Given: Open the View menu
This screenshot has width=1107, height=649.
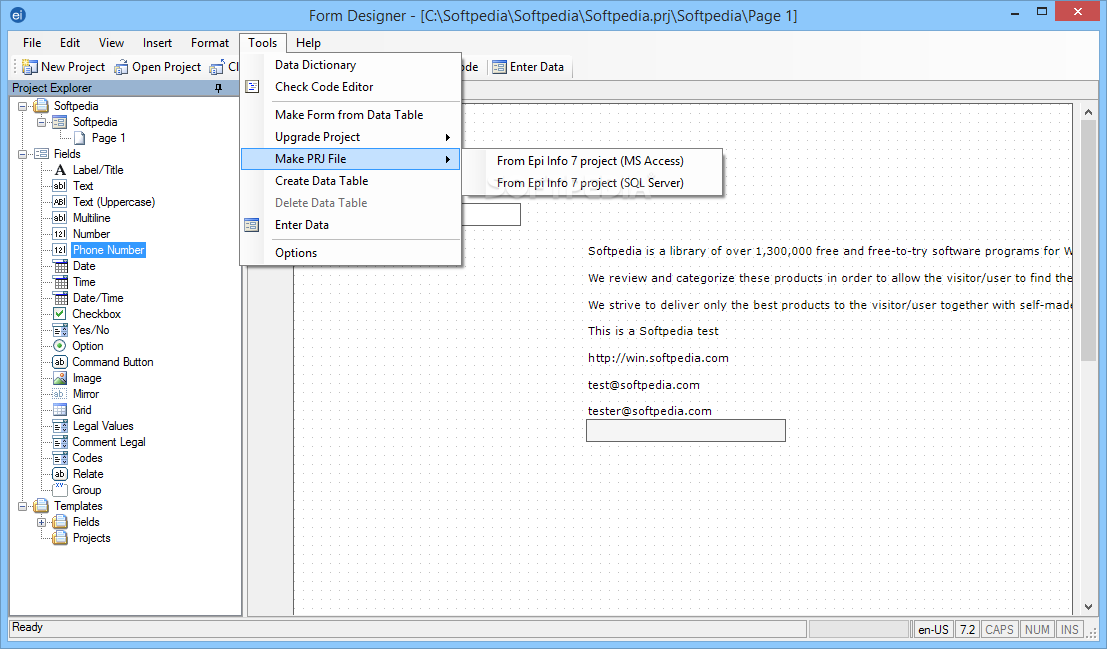Looking at the screenshot, I should pos(111,43).
